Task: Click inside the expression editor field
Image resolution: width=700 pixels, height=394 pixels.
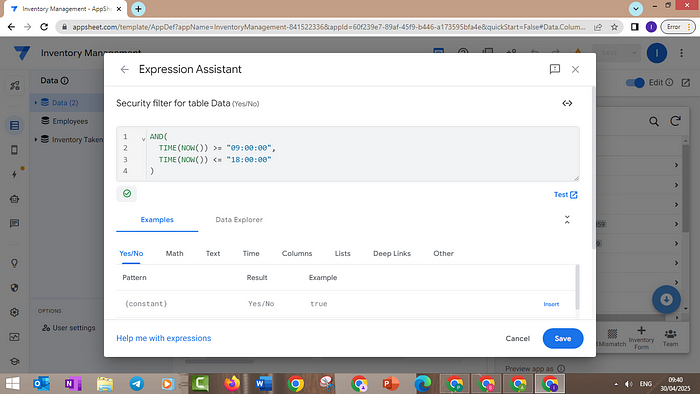Action: click(348, 154)
